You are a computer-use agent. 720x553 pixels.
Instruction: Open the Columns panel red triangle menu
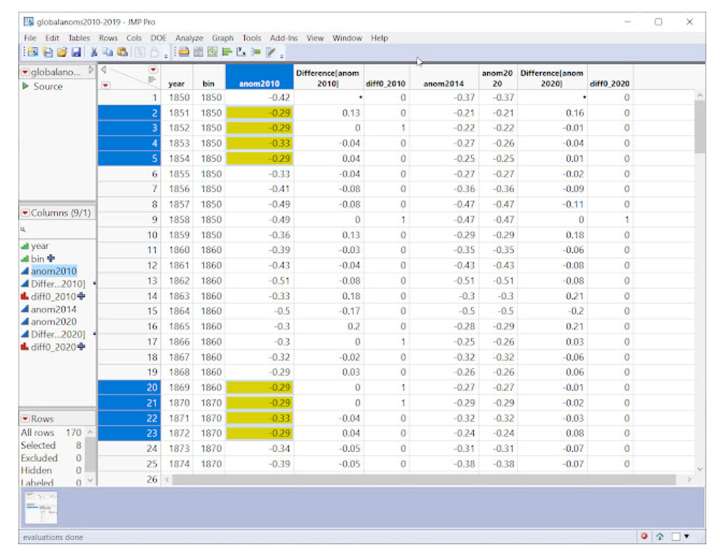tap(25, 213)
